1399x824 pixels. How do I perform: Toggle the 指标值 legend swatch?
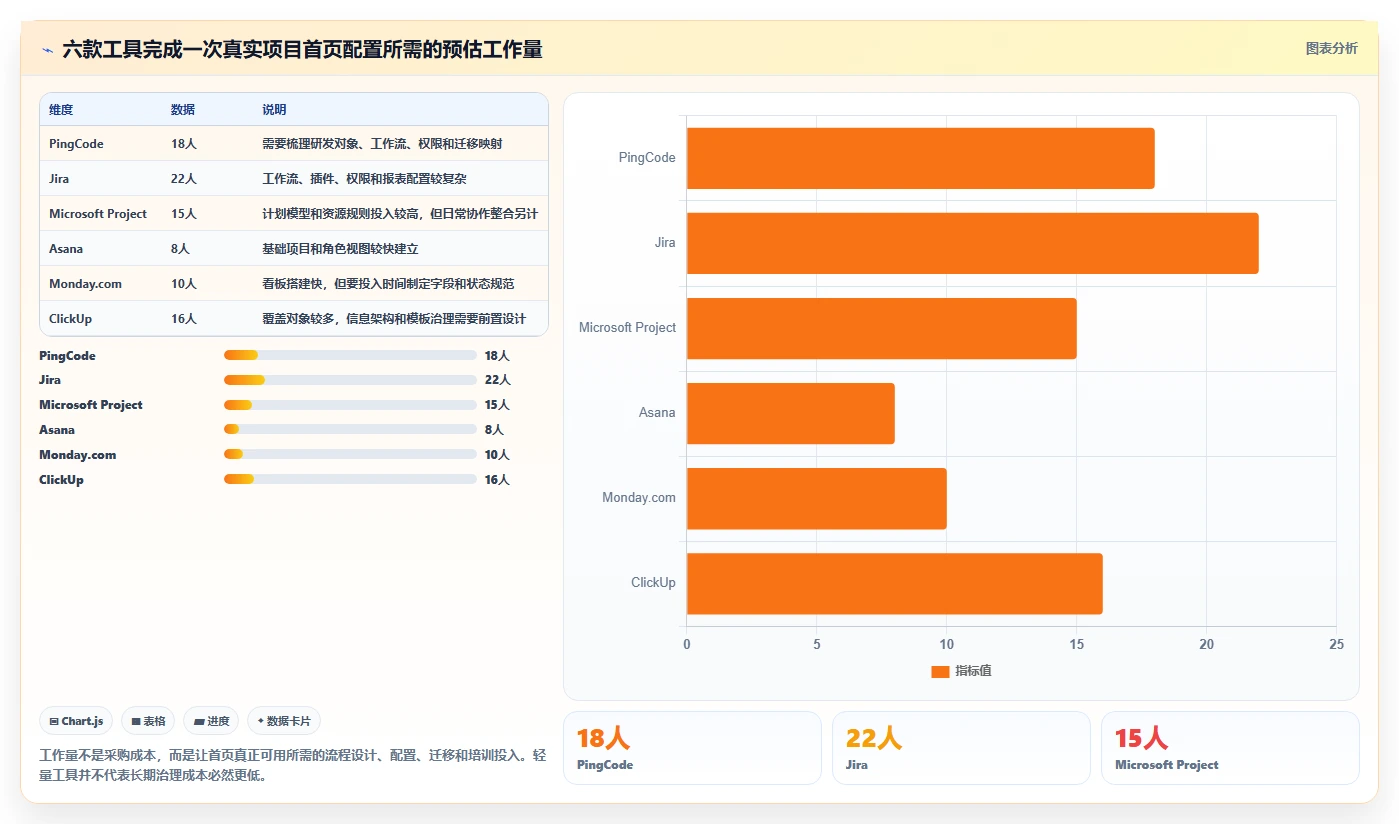tap(940, 671)
